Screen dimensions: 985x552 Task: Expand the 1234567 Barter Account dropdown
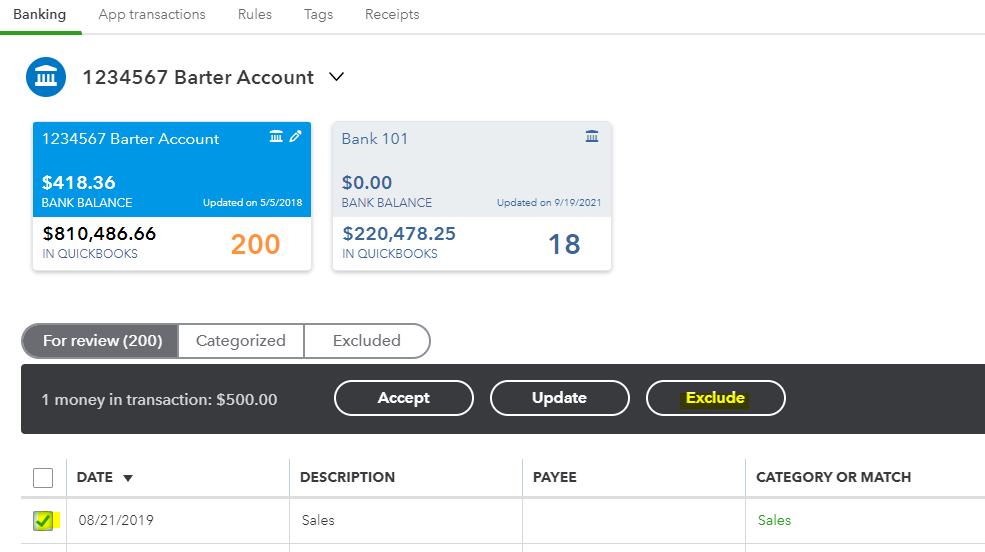[x=336, y=77]
